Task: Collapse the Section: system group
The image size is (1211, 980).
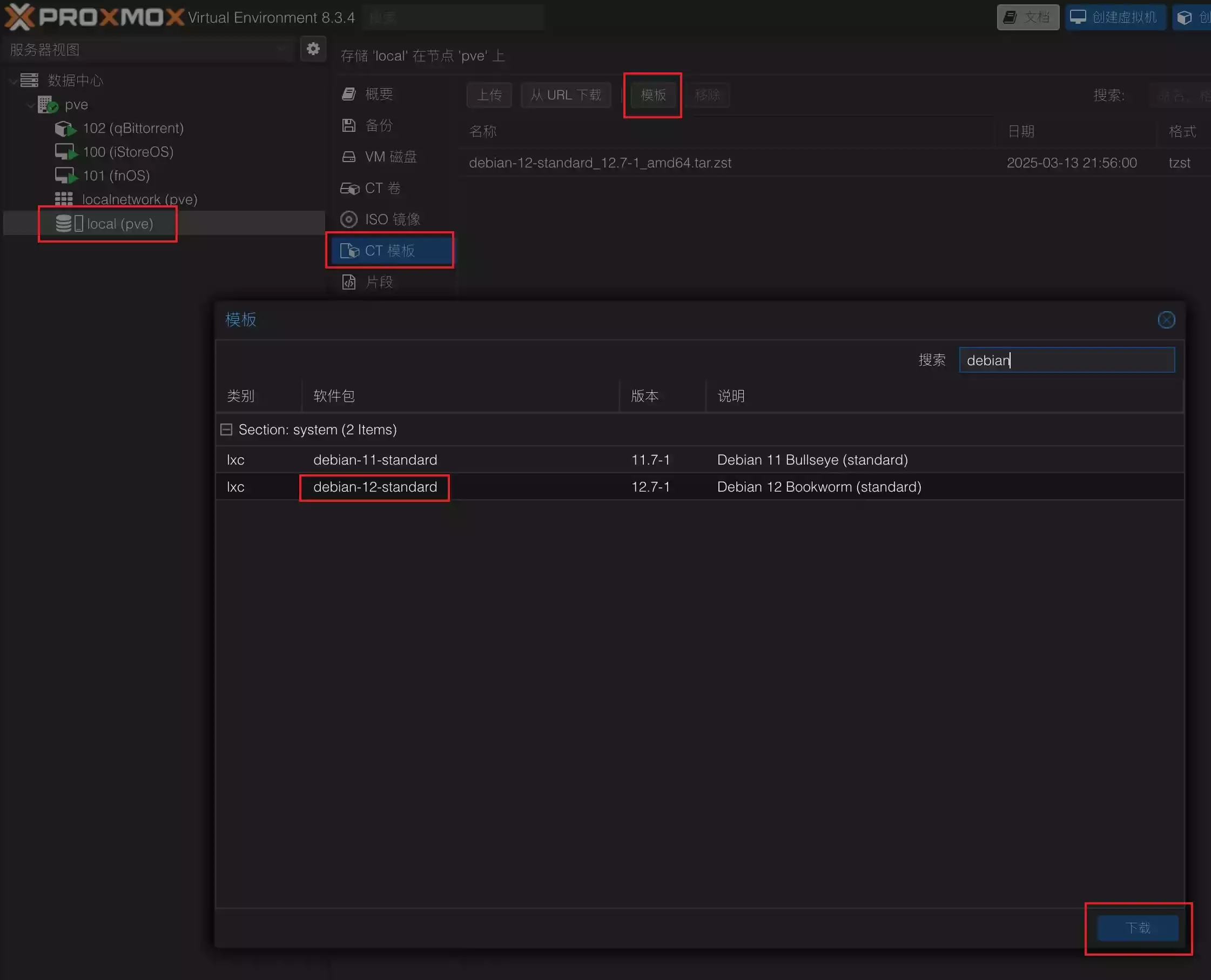Action: [226, 429]
